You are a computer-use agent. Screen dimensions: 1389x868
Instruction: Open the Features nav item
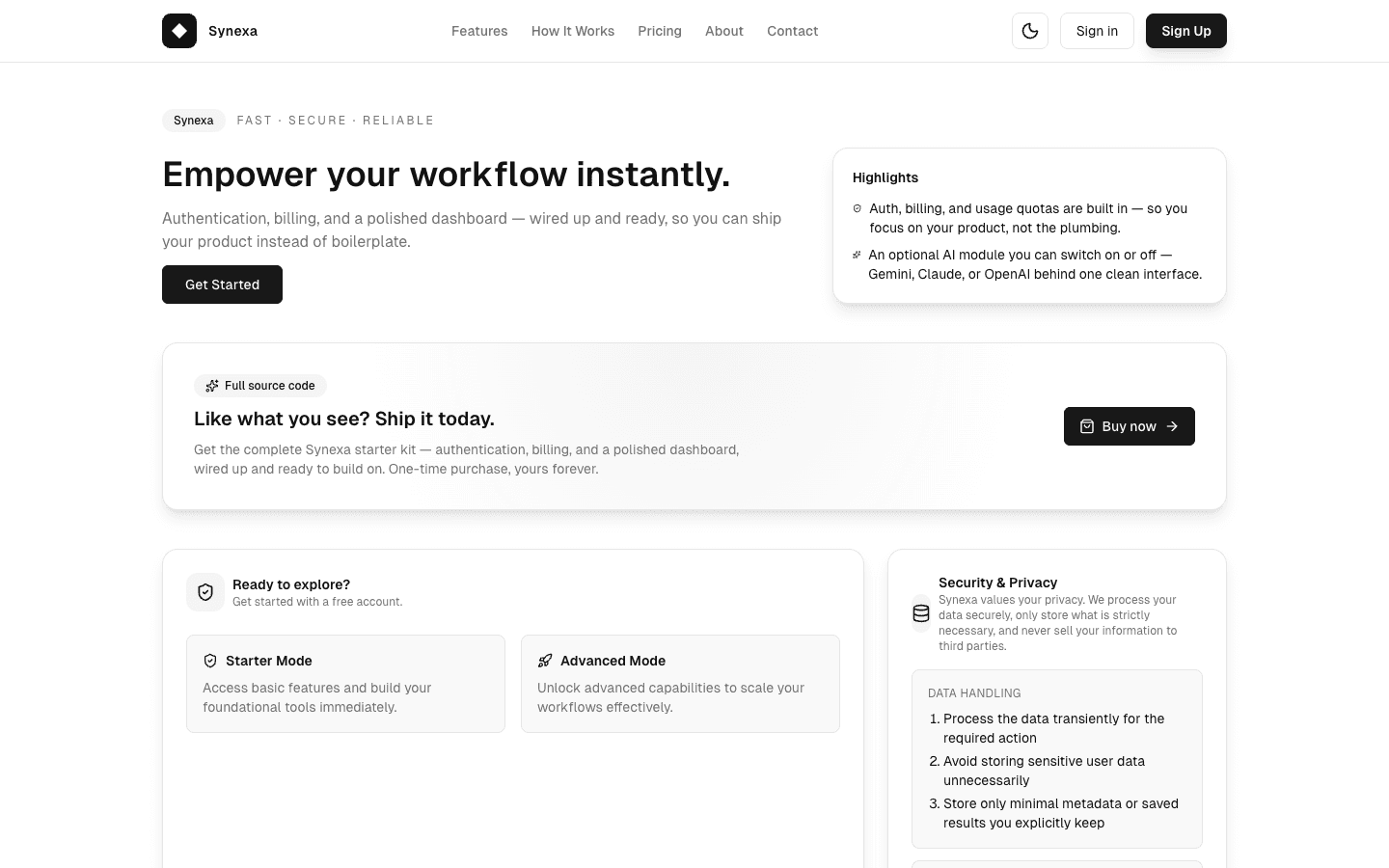coord(479,31)
